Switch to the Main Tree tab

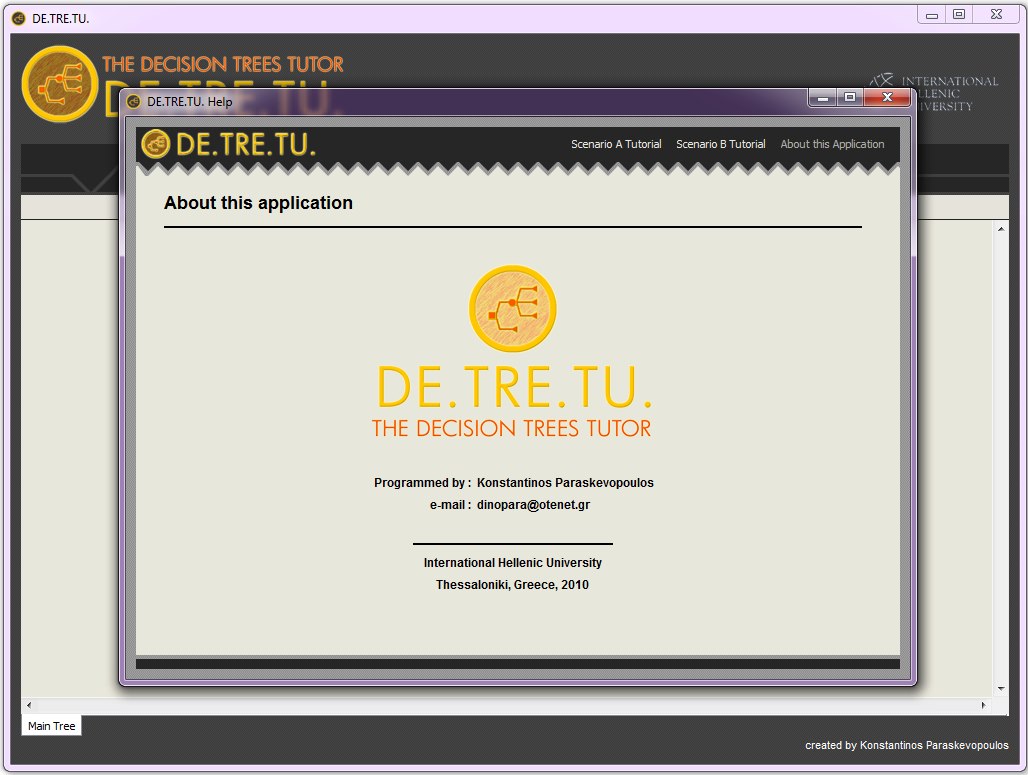click(51, 726)
